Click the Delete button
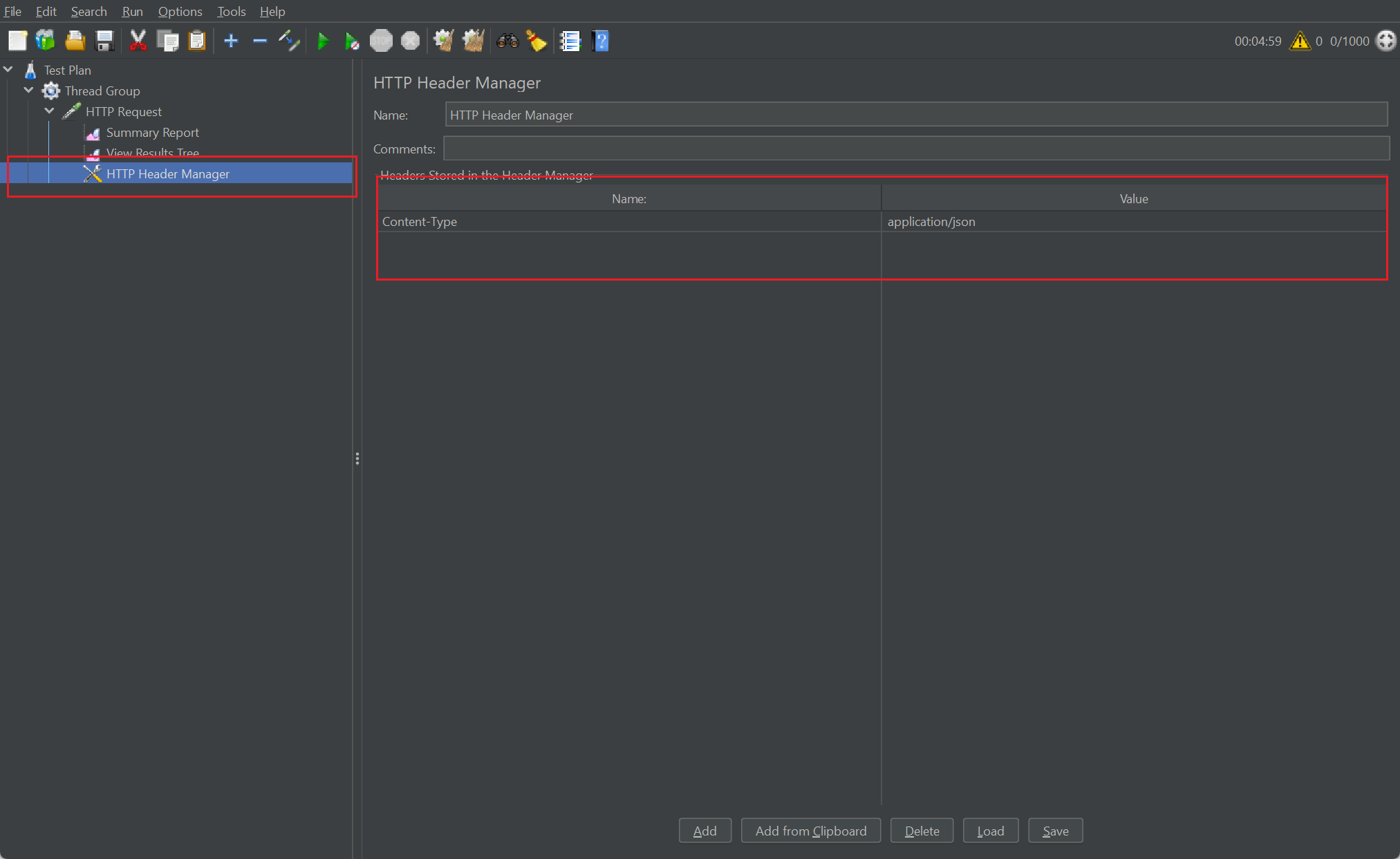This screenshot has width=1400, height=859. click(922, 831)
